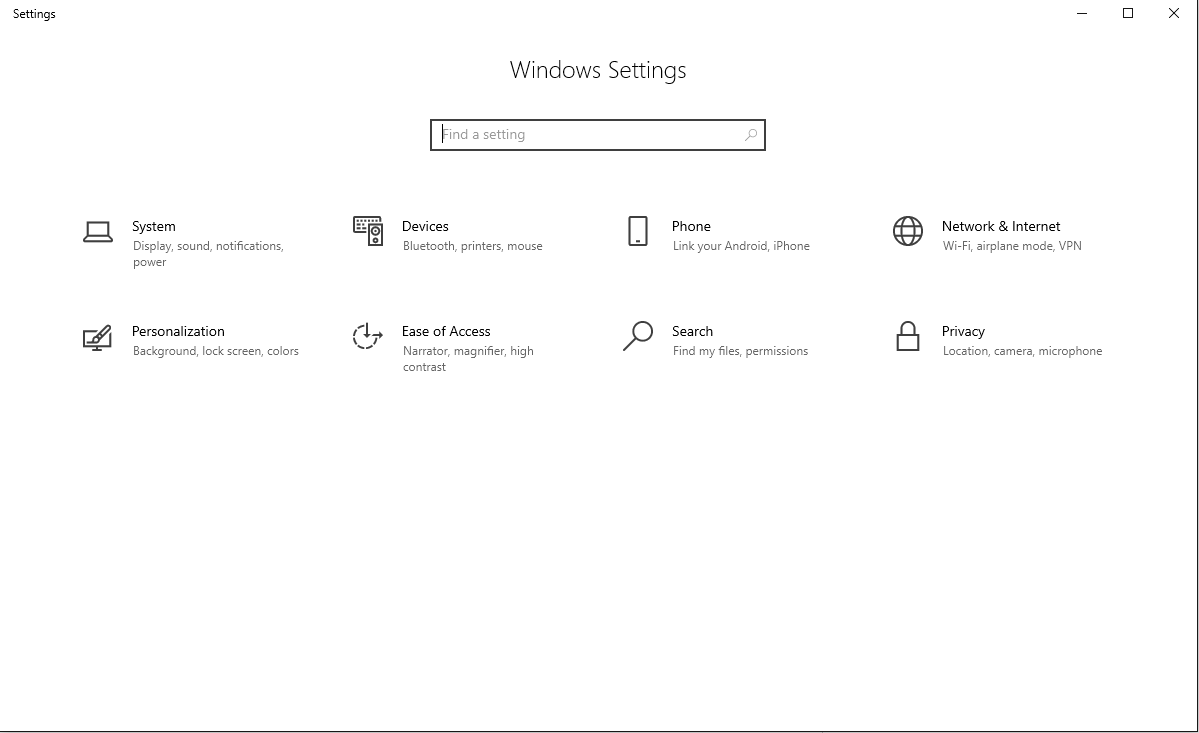Focus the Find a setting field
The image size is (1199, 733).
[597, 135]
